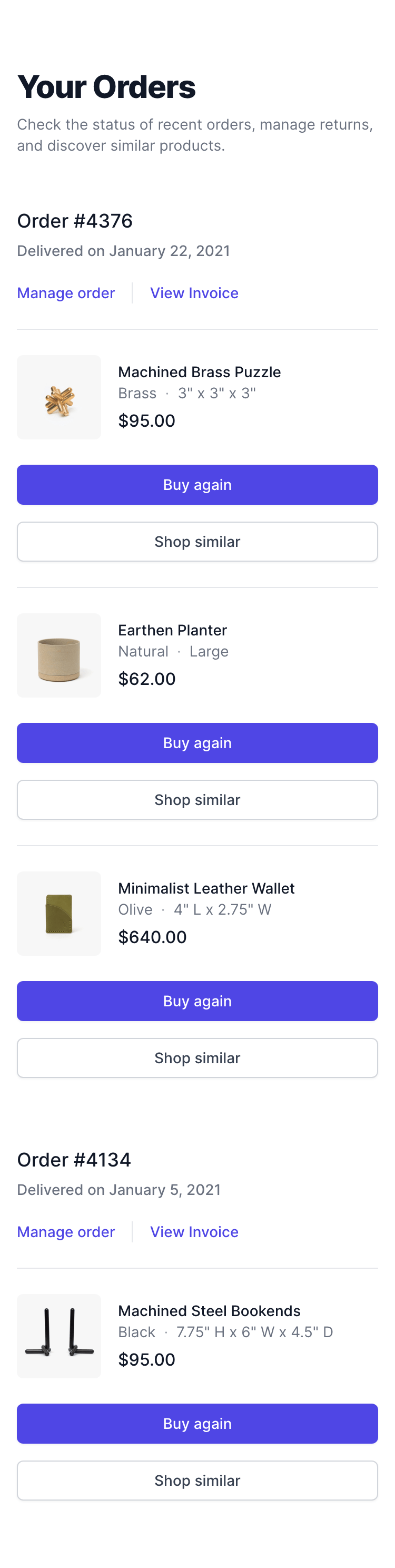
Task: View Invoice for Order #4376
Action: click(x=194, y=293)
